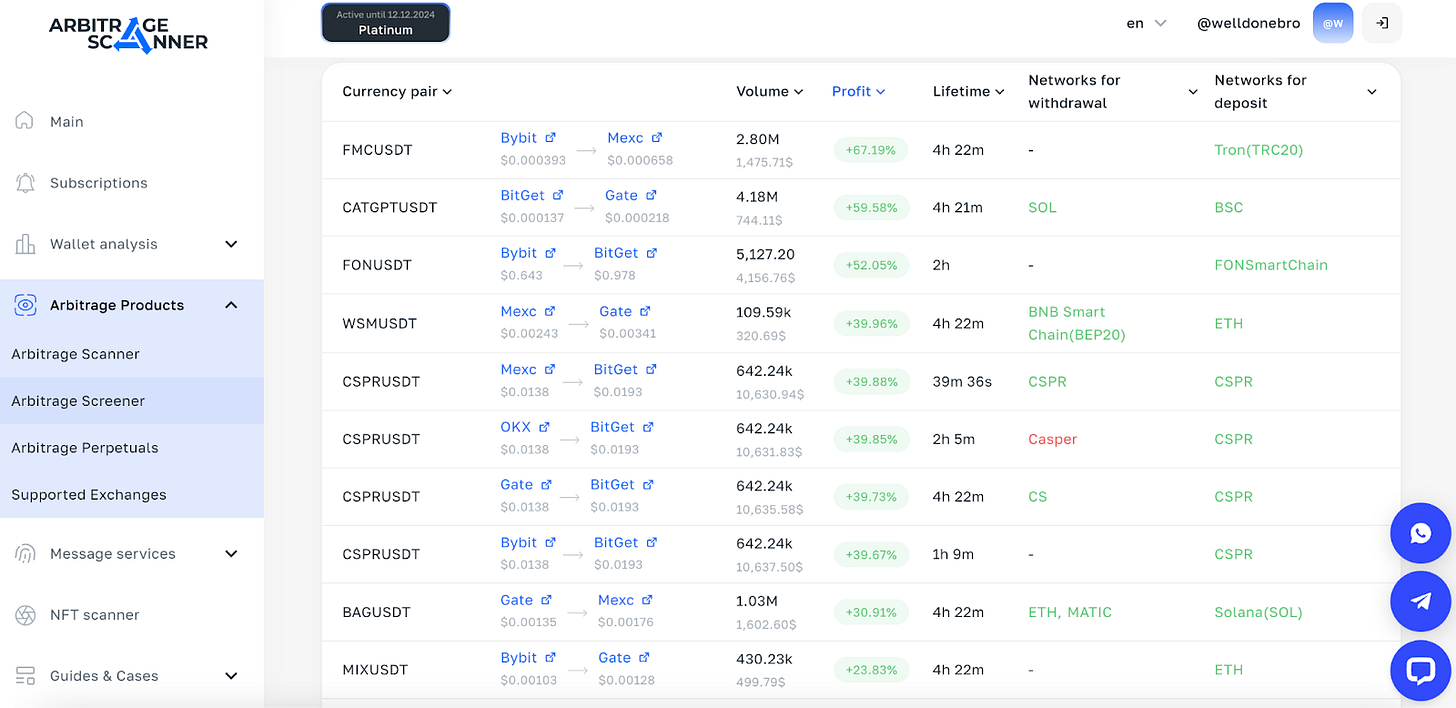Open BitGet external link icon in CATGPTUSDT row

pos(558,195)
